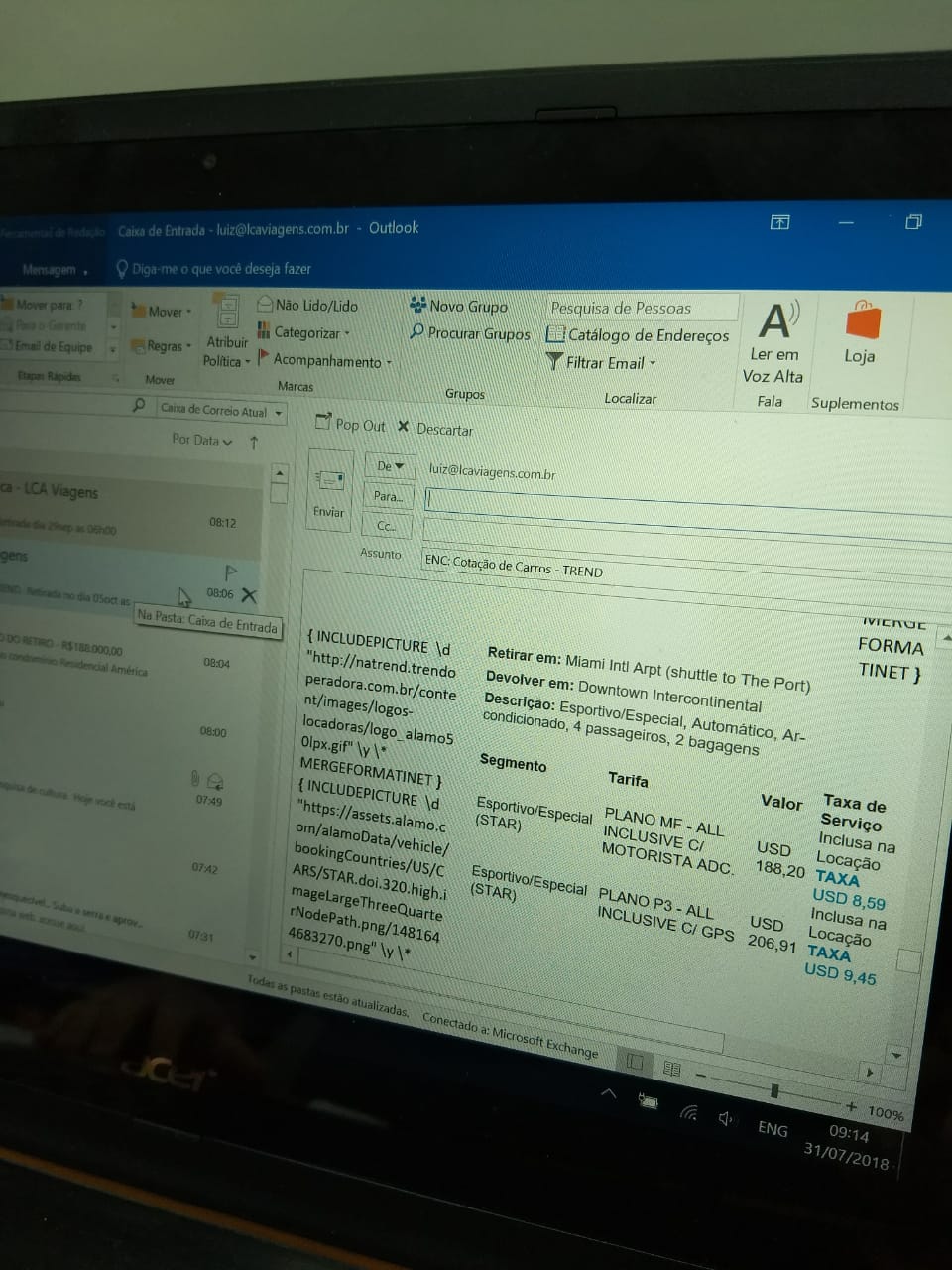Click the Pop Out window icon
952x1270 pixels.
click(322, 422)
